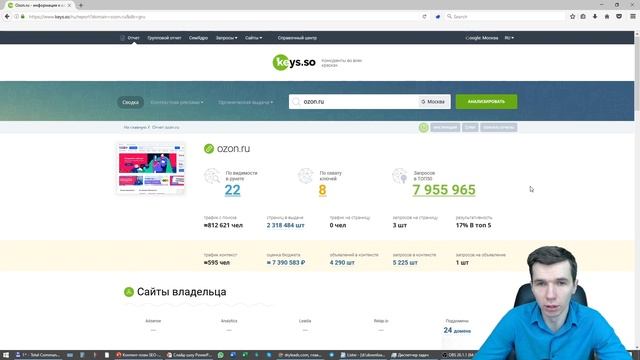Click the ≈ 7 390 583 ₽ budget estimate
The width and height of the screenshot is (640, 360).
(286, 262)
